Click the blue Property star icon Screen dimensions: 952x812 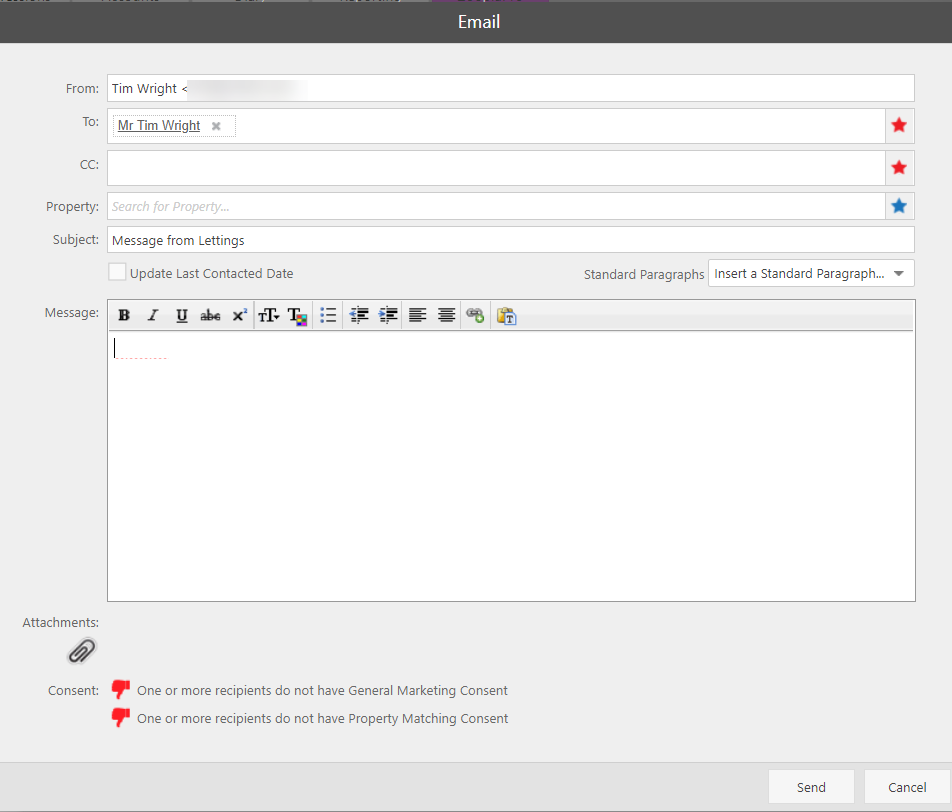(x=899, y=206)
